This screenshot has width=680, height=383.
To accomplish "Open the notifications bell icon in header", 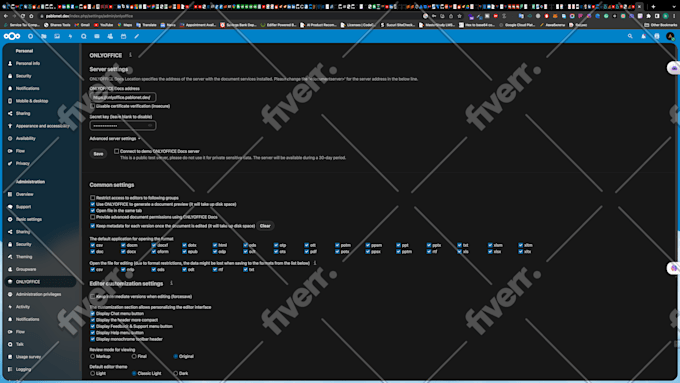I will pyautogui.click(x=644, y=36).
